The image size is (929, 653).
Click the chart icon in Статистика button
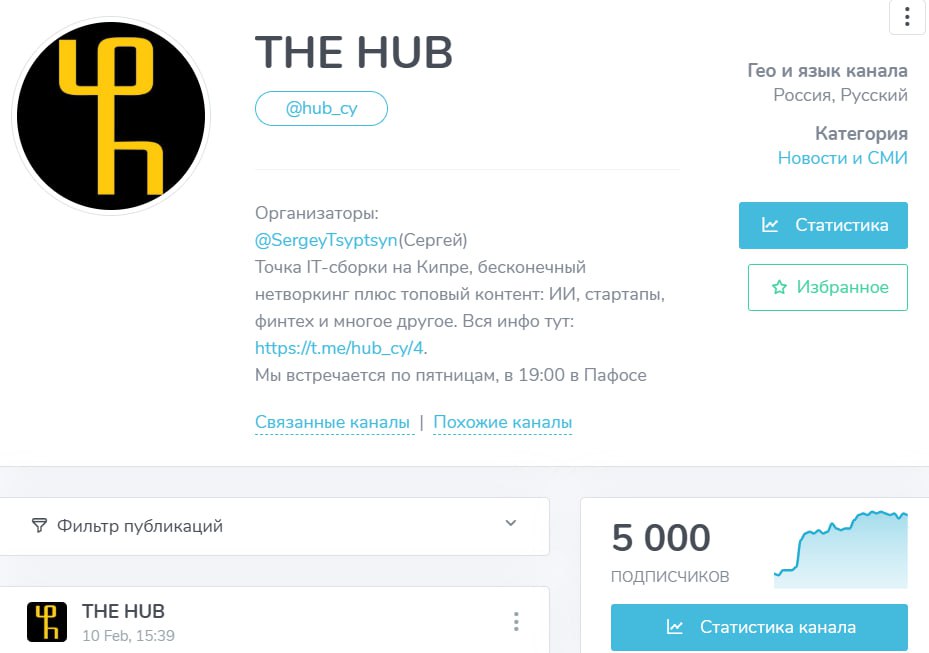click(770, 225)
